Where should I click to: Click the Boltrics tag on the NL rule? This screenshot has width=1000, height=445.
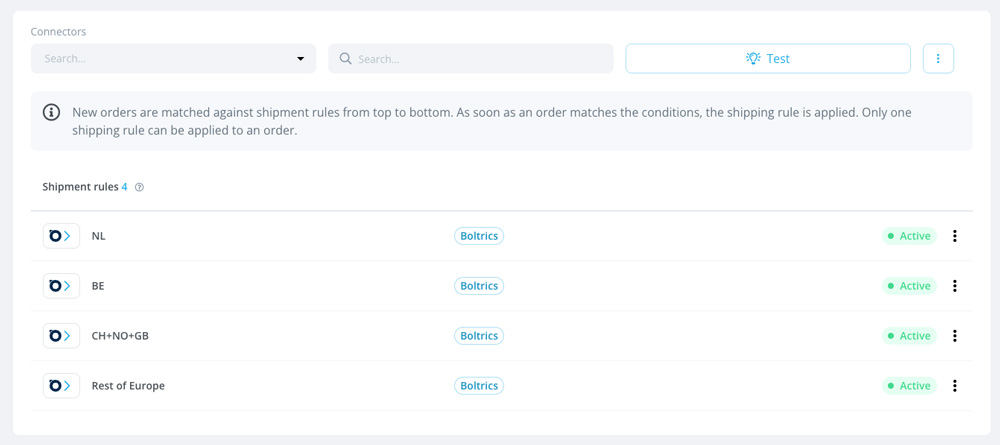tap(479, 236)
